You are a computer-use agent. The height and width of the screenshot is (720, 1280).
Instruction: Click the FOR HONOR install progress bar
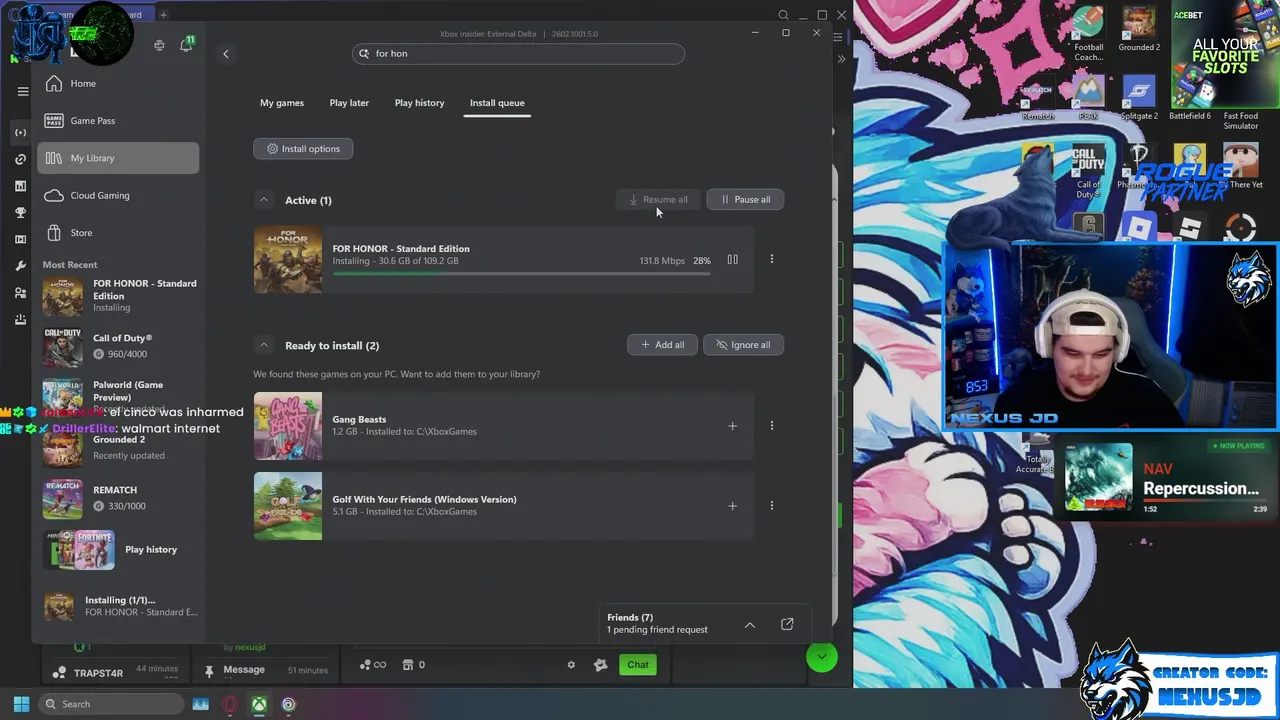pyautogui.click(x=521, y=273)
